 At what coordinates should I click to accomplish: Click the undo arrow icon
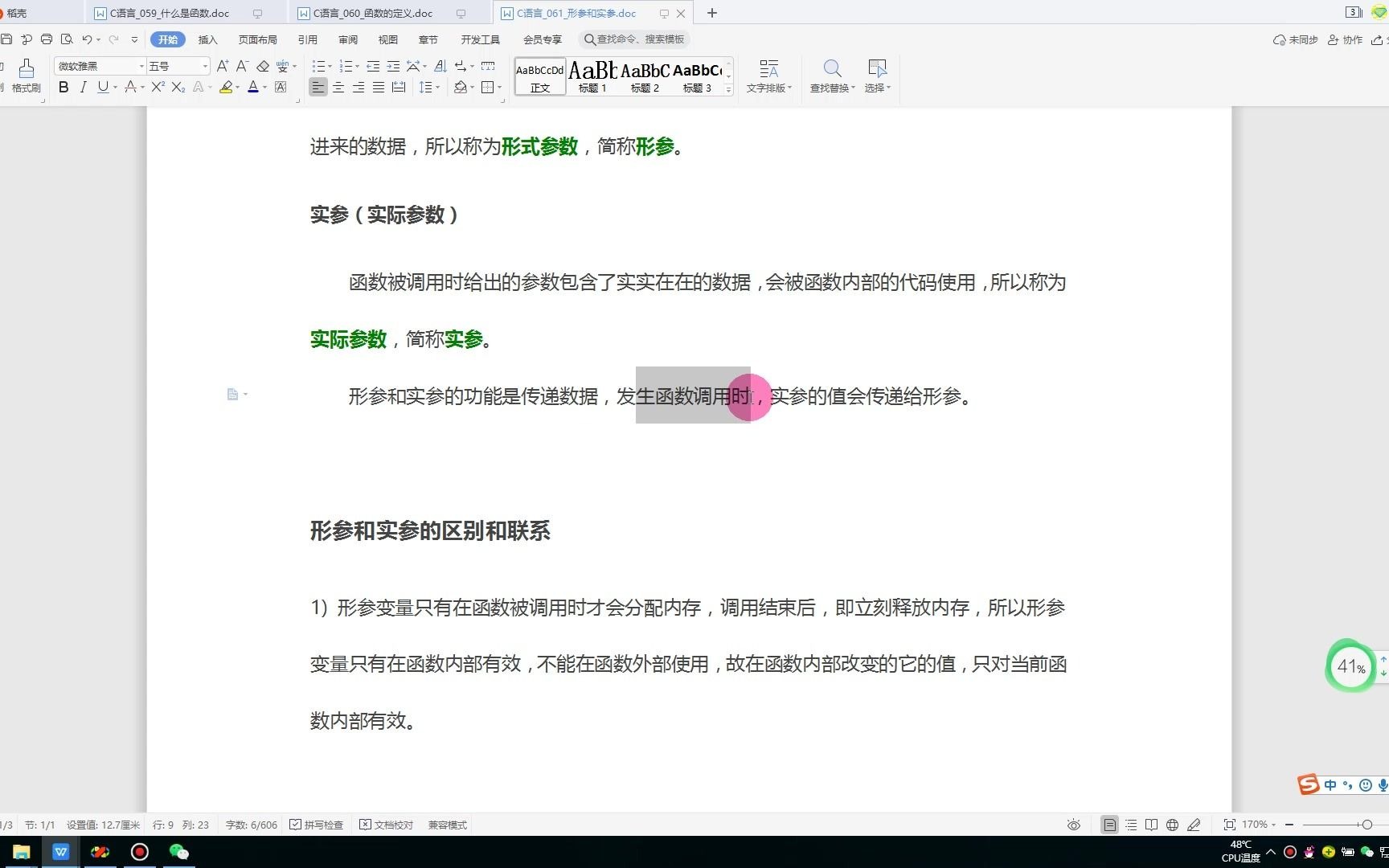(x=87, y=39)
